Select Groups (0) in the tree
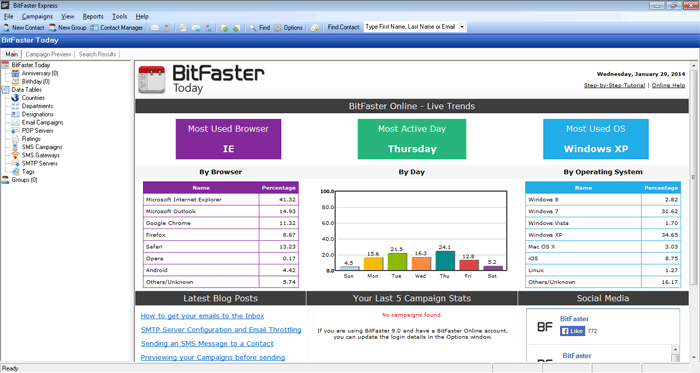This screenshot has width=700, height=373. pyautogui.click(x=25, y=180)
